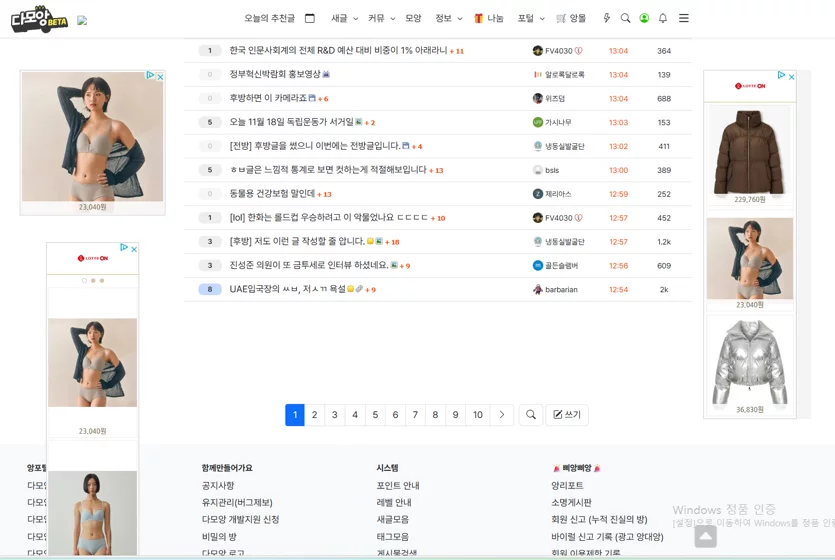Open post 한국 인문사회계의 전체 R&D 예산
Screen dimensions: 835x560
[x=338, y=51]
